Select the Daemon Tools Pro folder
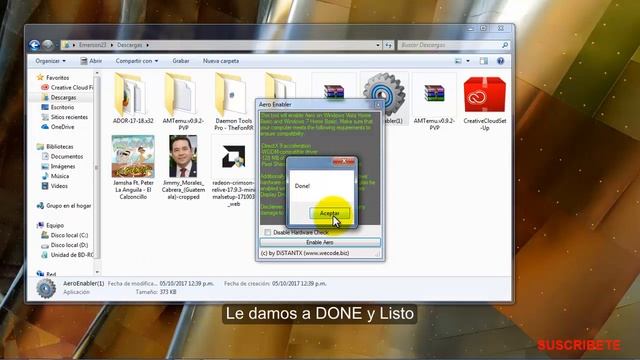The height and width of the screenshot is (360, 640). (233, 101)
